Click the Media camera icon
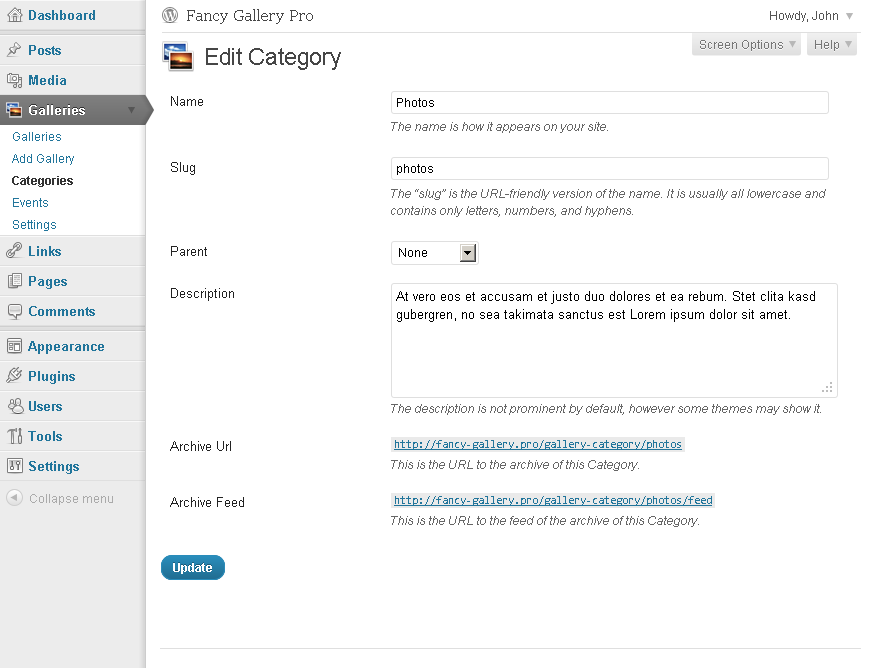 click(15, 80)
